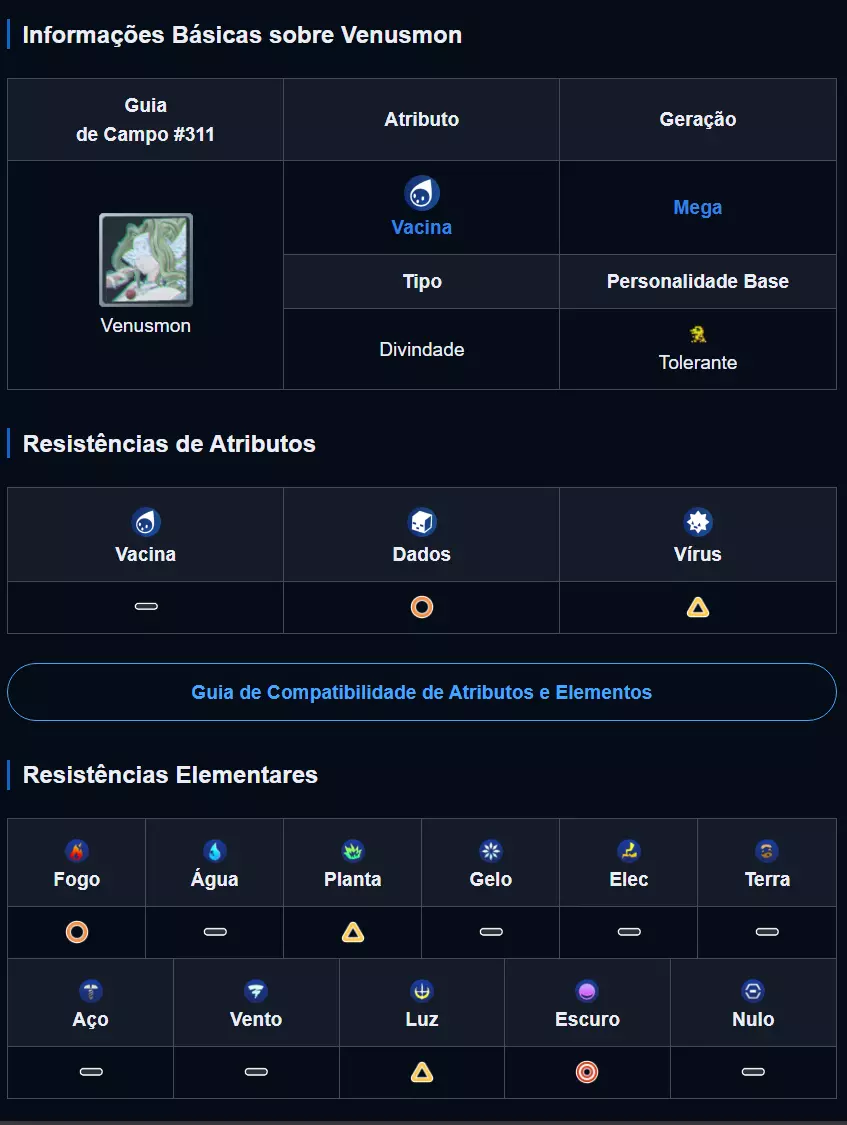Screen dimensions: 847x1125
Task: Click the Gelo element icon
Action: pos(491,851)
